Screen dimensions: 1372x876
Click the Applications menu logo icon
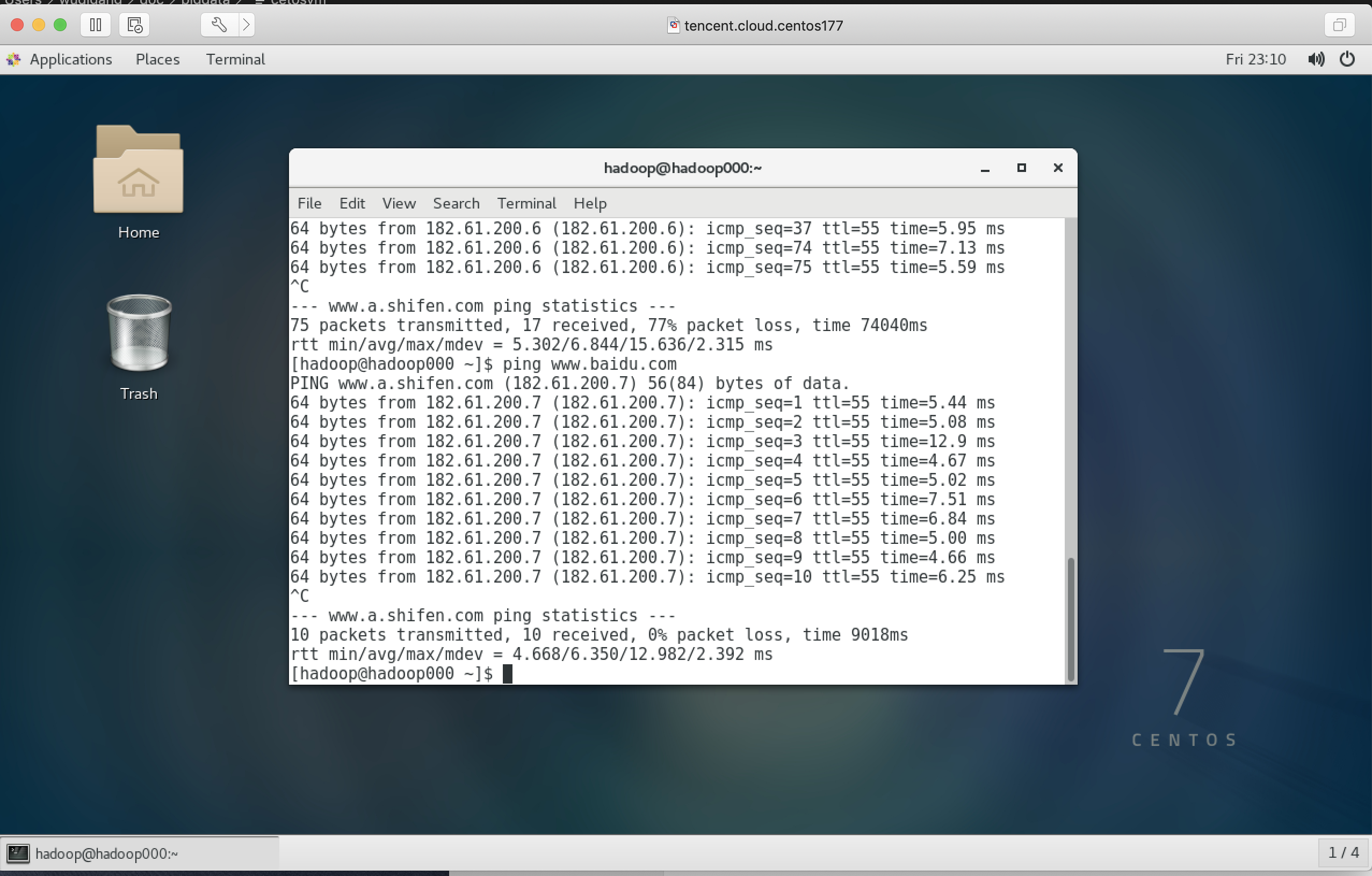tap(13, 59)
